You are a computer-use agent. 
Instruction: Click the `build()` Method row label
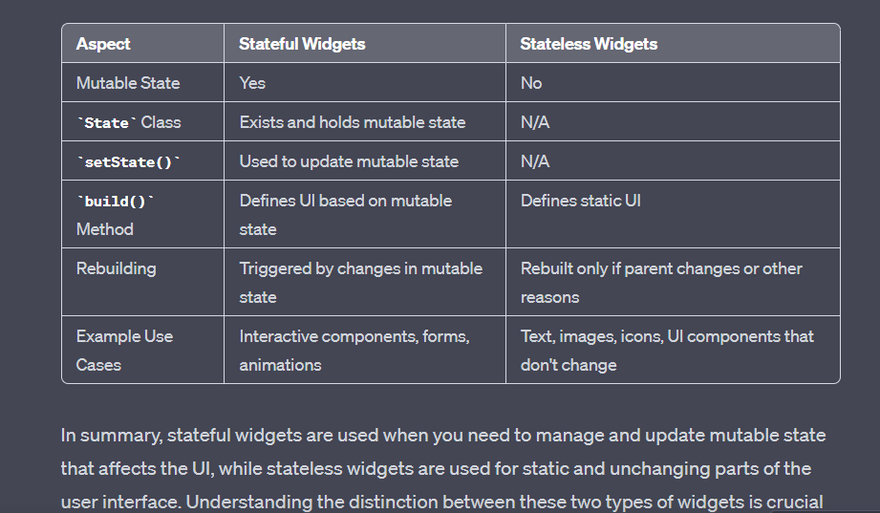point(116,215)
